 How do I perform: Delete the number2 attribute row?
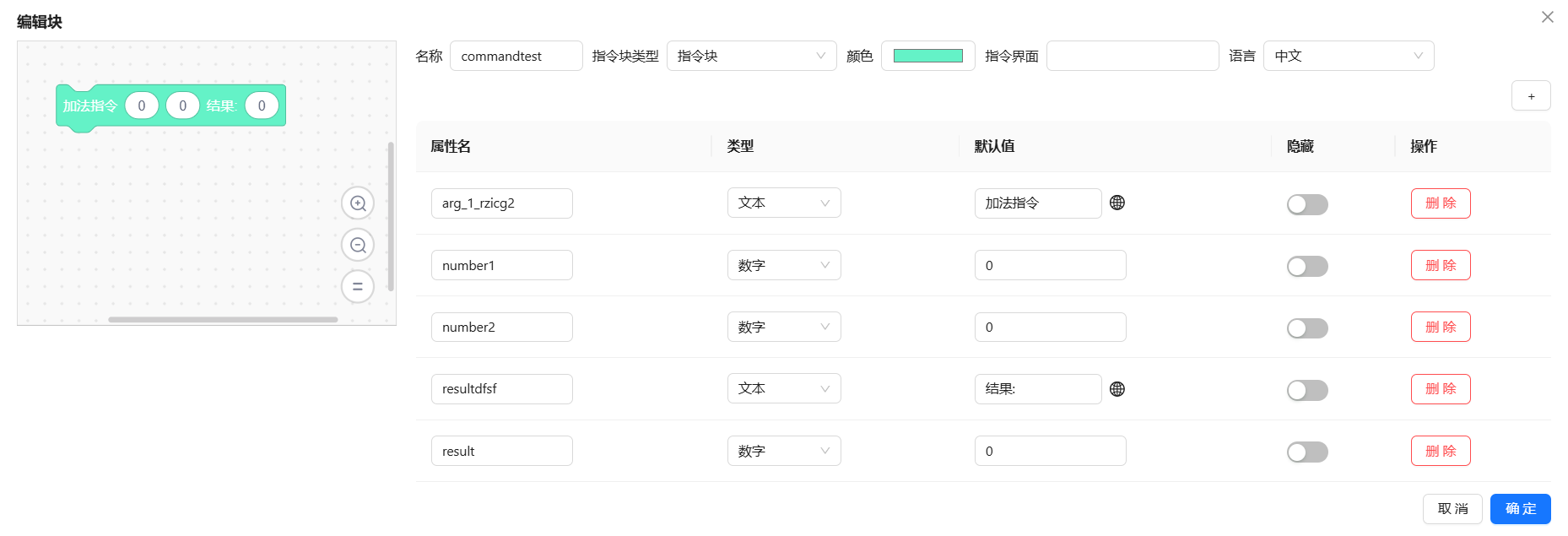(1441, 327)
